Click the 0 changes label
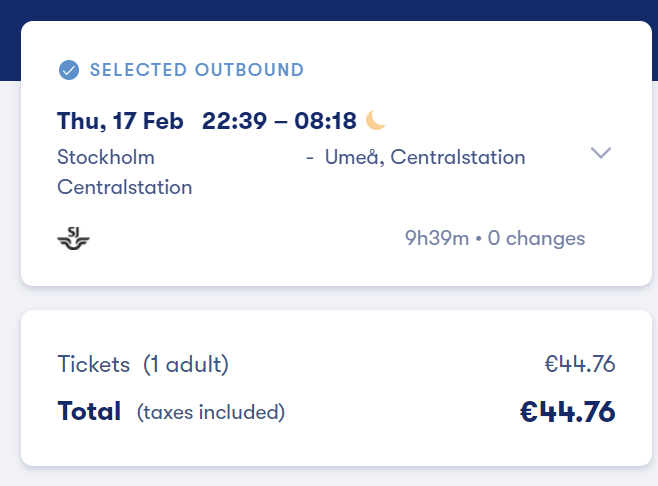Viewport: 658px width, 486px height. [536, 239]
